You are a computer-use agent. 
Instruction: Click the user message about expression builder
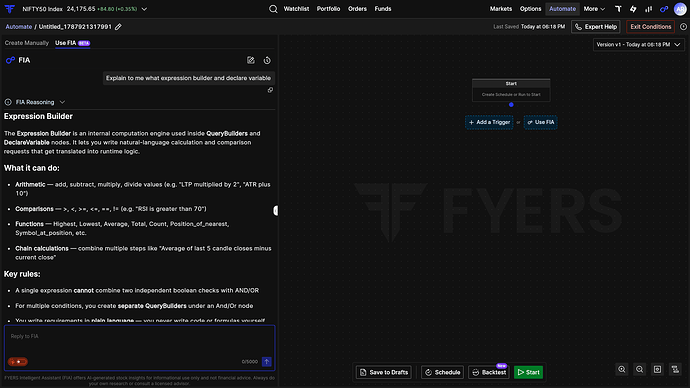[x=188, y=78]
